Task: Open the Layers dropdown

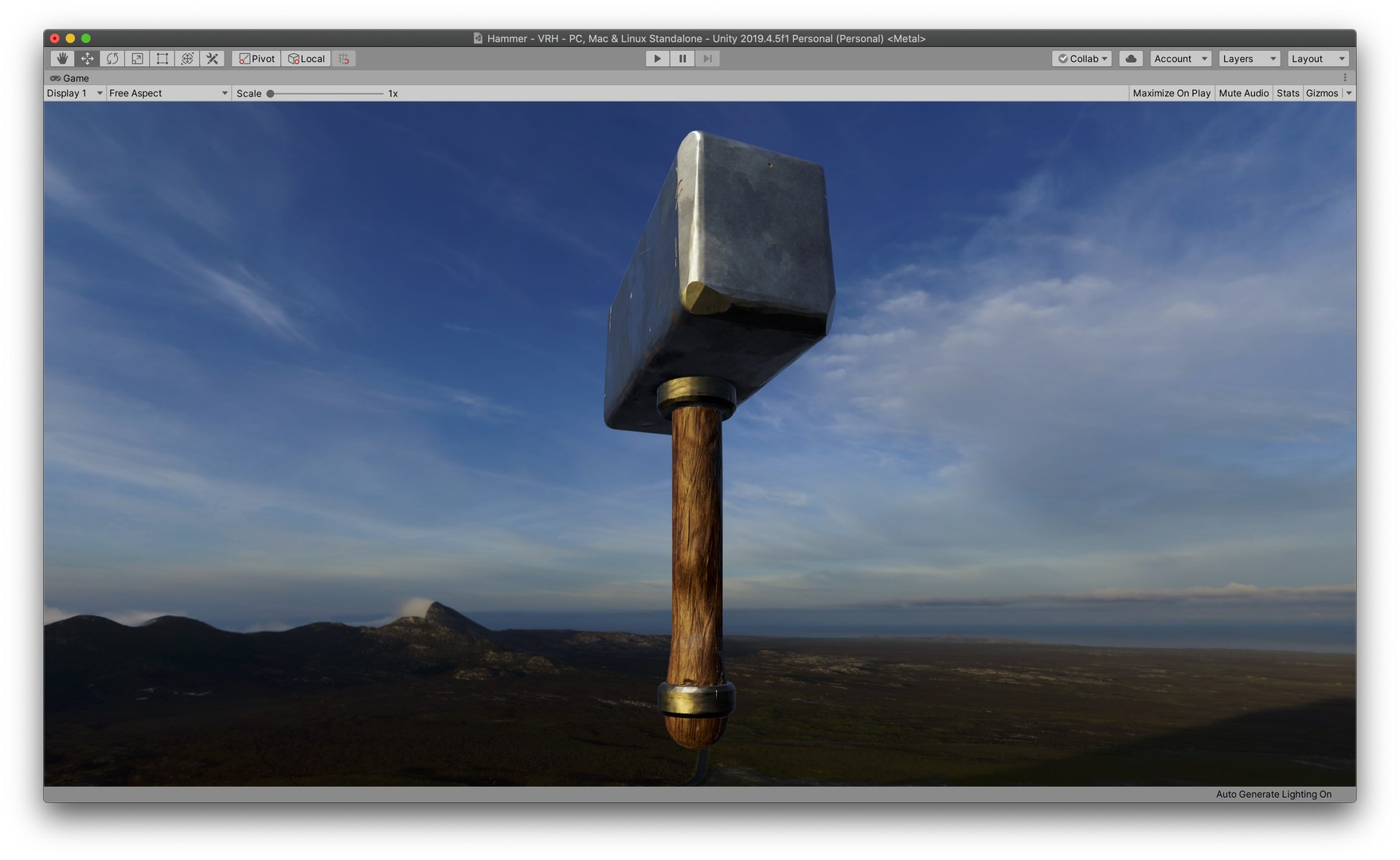Action: [1249, 59]
